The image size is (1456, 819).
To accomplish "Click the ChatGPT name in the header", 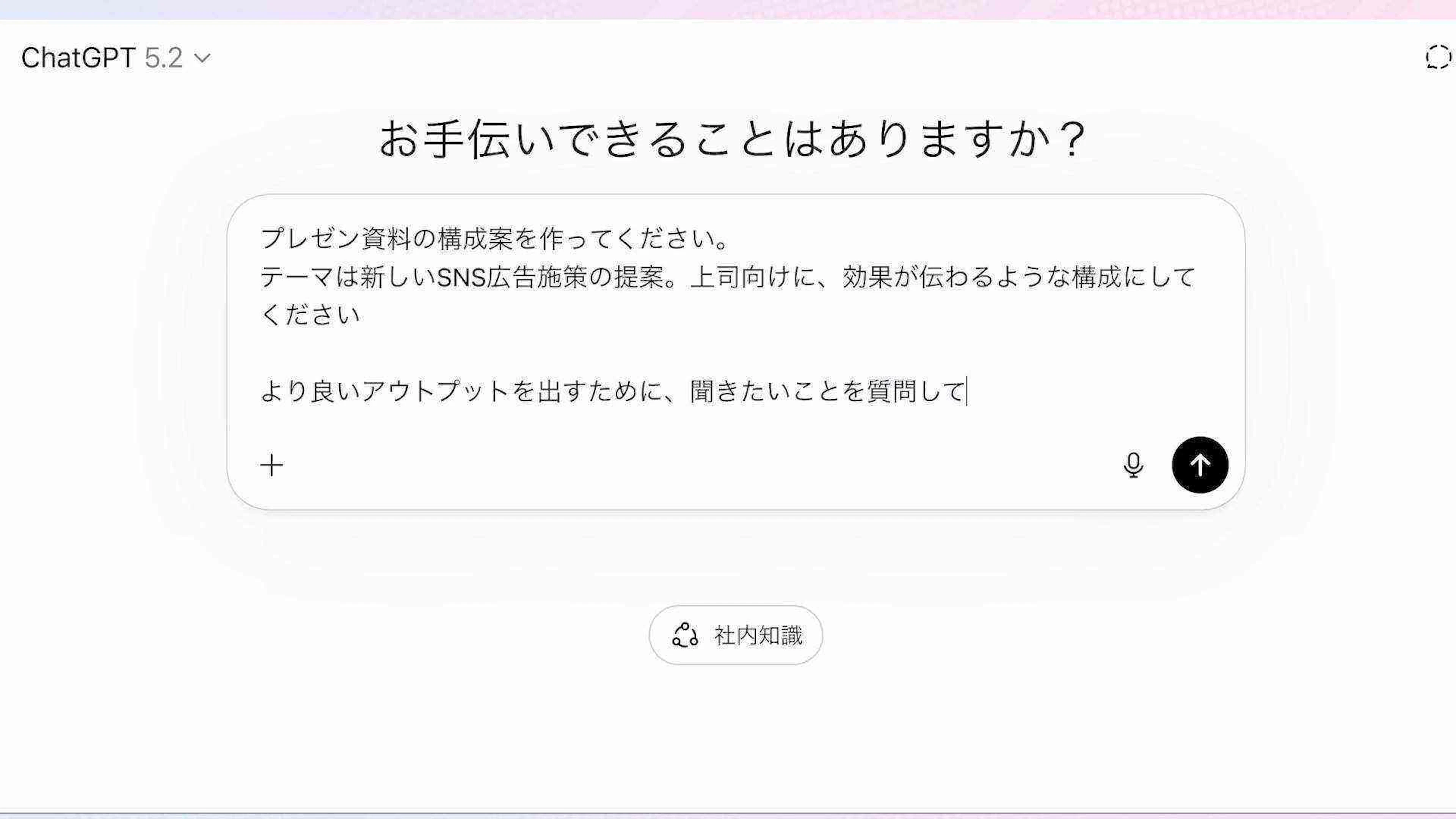I will 78,58.
